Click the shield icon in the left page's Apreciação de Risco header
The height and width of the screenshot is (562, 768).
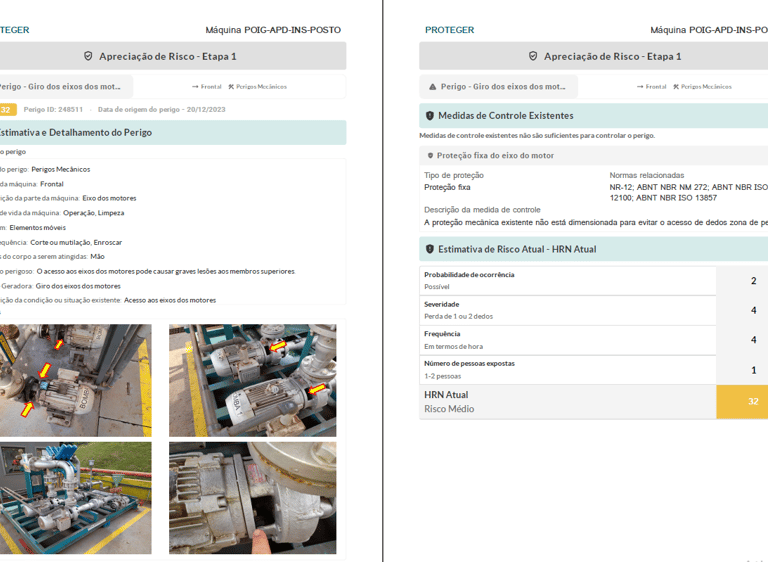point(88,56)
